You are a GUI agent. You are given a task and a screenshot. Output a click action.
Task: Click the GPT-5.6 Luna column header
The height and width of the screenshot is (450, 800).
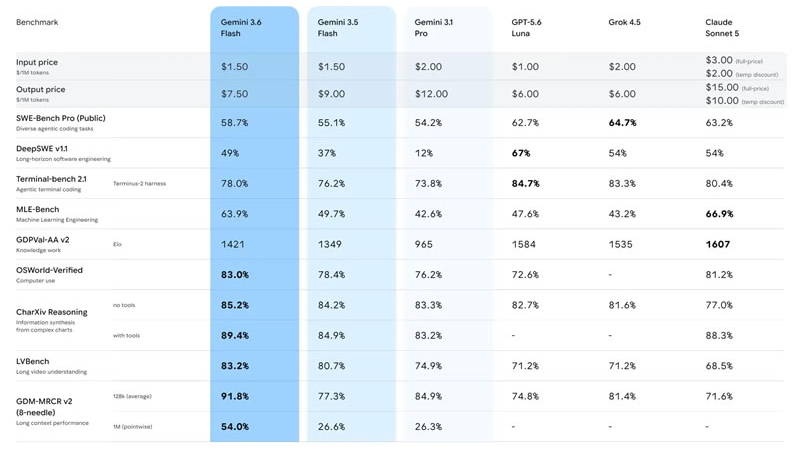click(527, 28)
